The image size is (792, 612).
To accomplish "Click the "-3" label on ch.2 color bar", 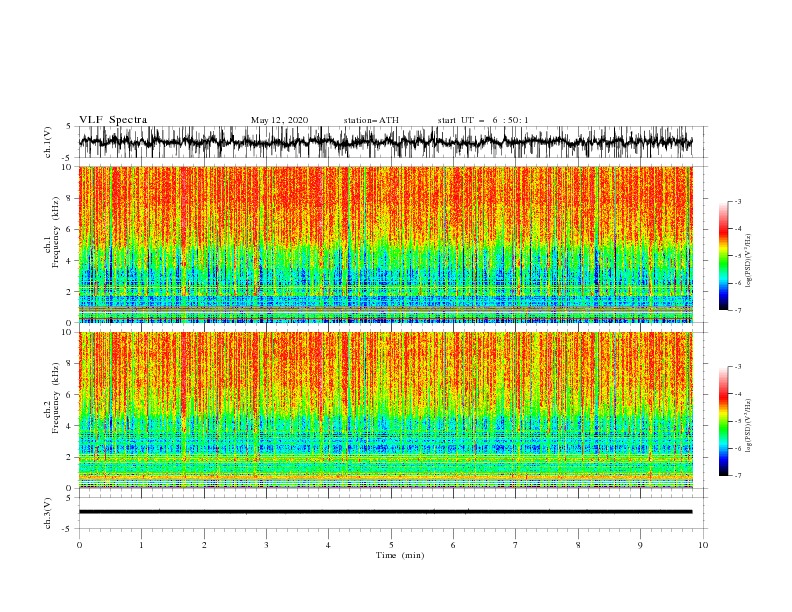I will click(x=738, y=367).
